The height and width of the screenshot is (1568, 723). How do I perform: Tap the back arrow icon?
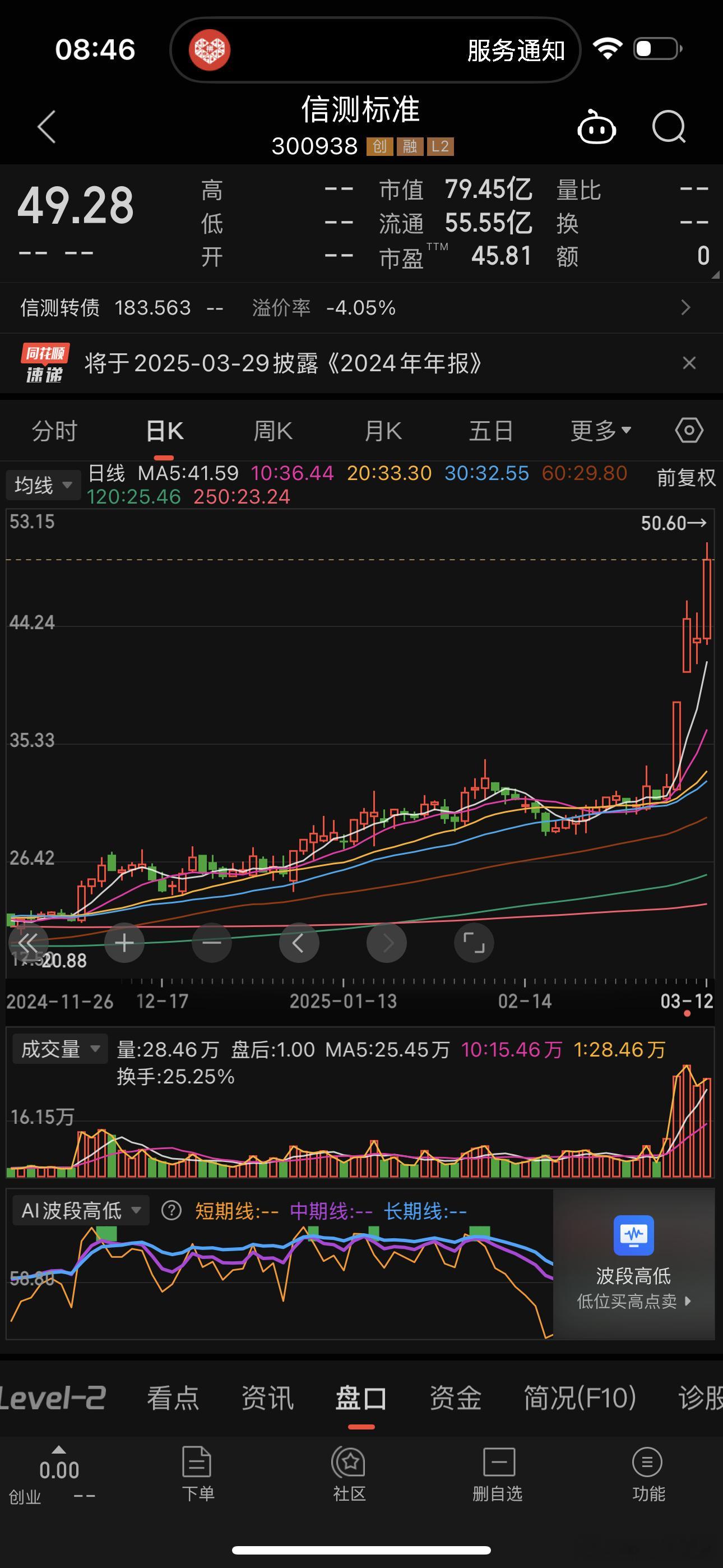(47, 127)
